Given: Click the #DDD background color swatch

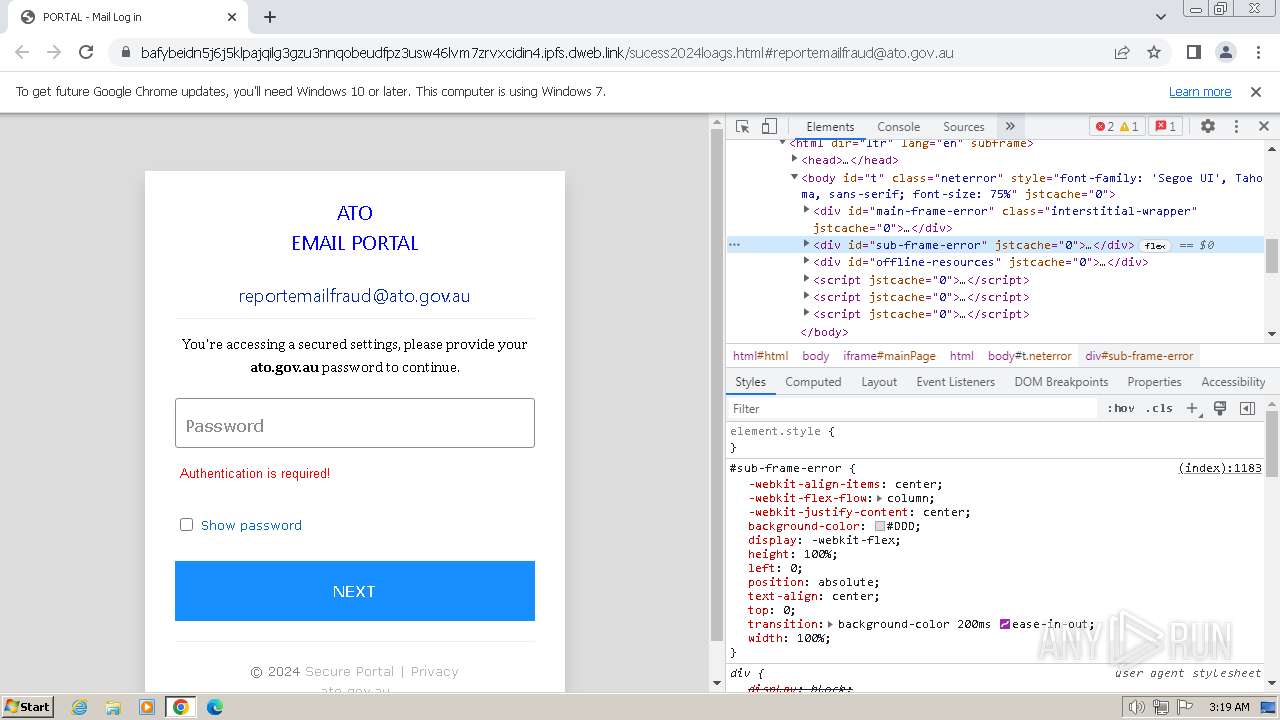Looking at the screenshot, I should (880, 526).
